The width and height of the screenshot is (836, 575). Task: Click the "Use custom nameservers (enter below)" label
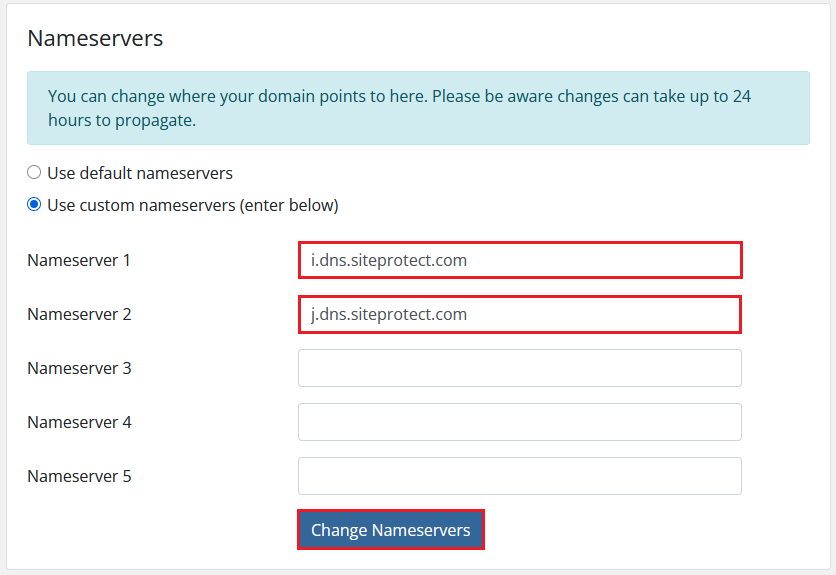tap(193, 205)
